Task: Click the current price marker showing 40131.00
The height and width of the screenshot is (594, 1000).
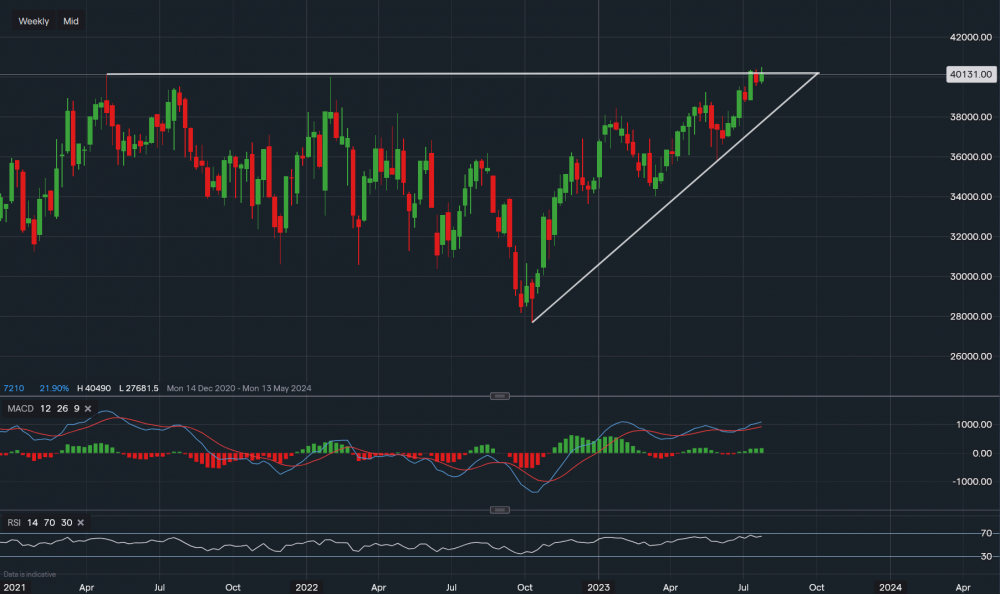Action: point(971,73)
